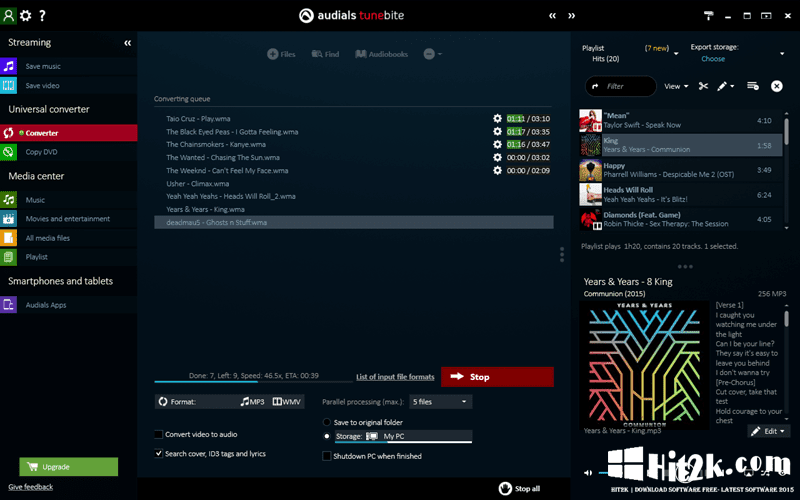The width and height of the screenshot is (800, 500).
Task: Click the forward navigation double arrow
Action: click(x=571, y=16)
